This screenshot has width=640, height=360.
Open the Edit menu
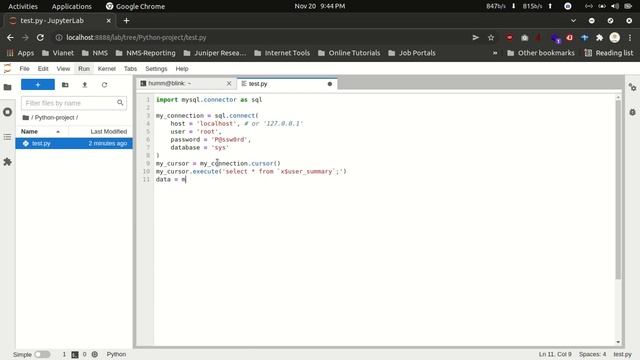click(x=43, y=69)
